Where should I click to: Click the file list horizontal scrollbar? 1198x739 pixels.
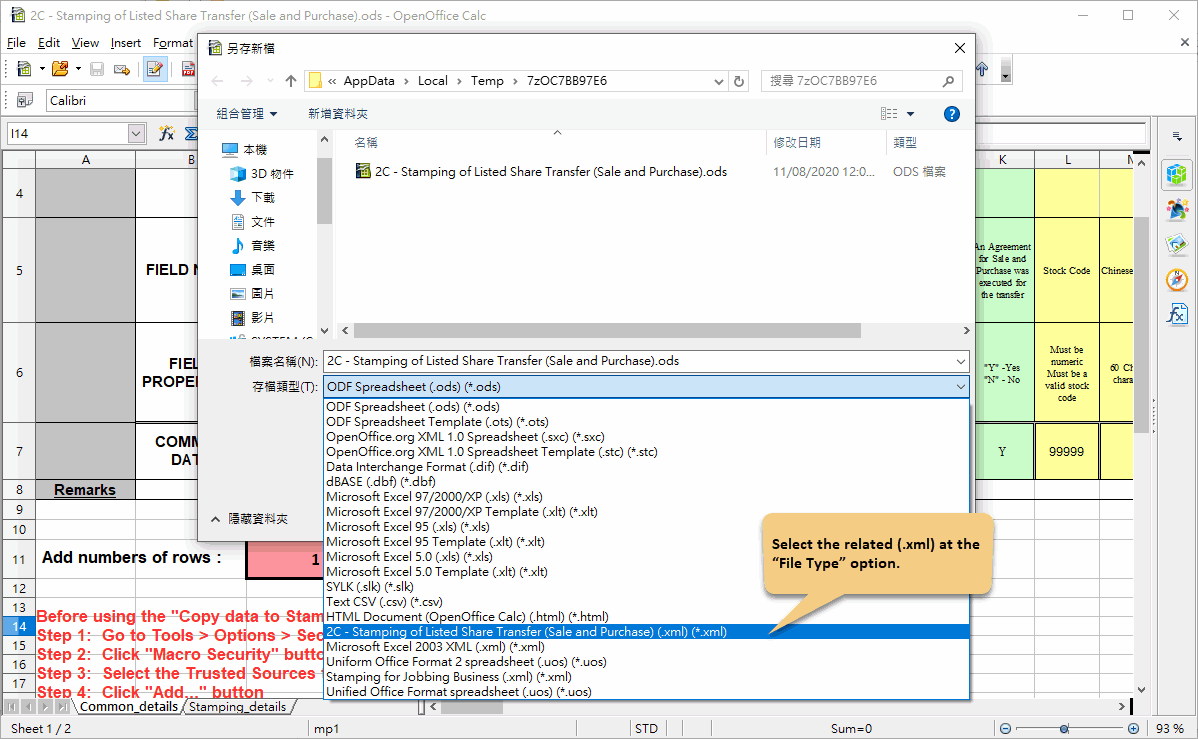pyautogui.click(x=607, y=330)
